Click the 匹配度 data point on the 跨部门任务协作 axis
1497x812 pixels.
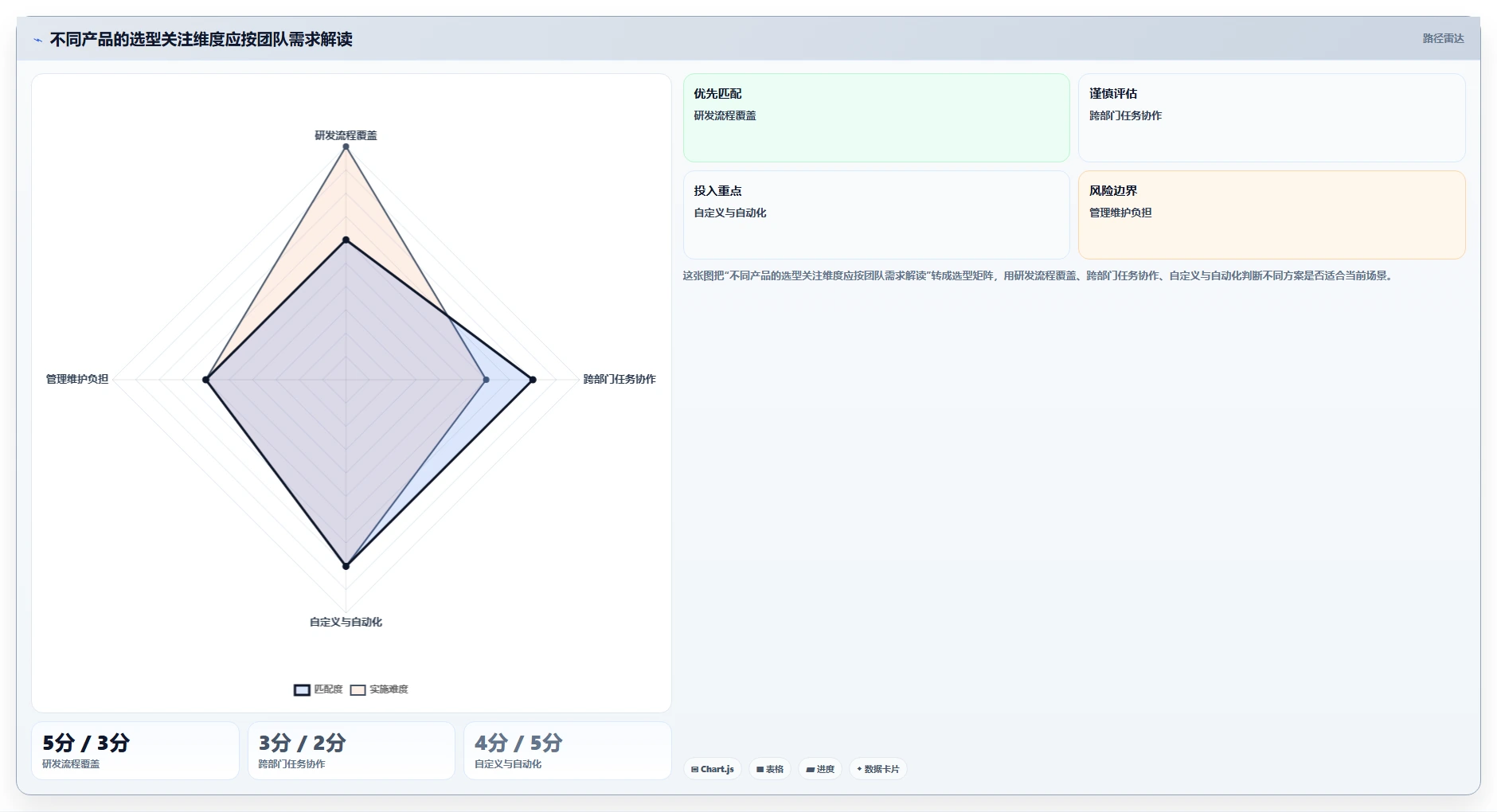tap(533, 380)
